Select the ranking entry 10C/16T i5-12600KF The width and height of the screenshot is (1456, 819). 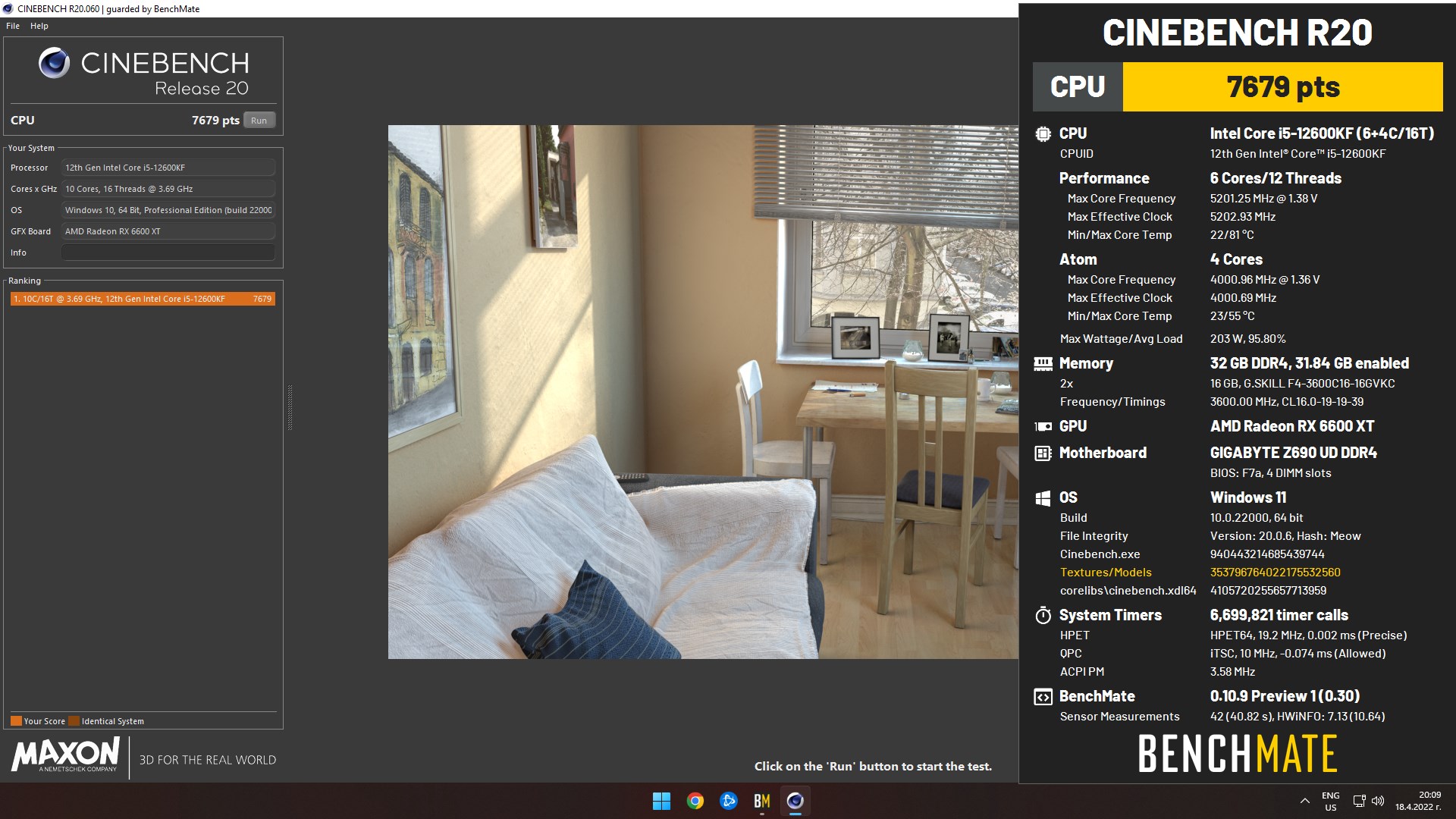coord(143,299)
